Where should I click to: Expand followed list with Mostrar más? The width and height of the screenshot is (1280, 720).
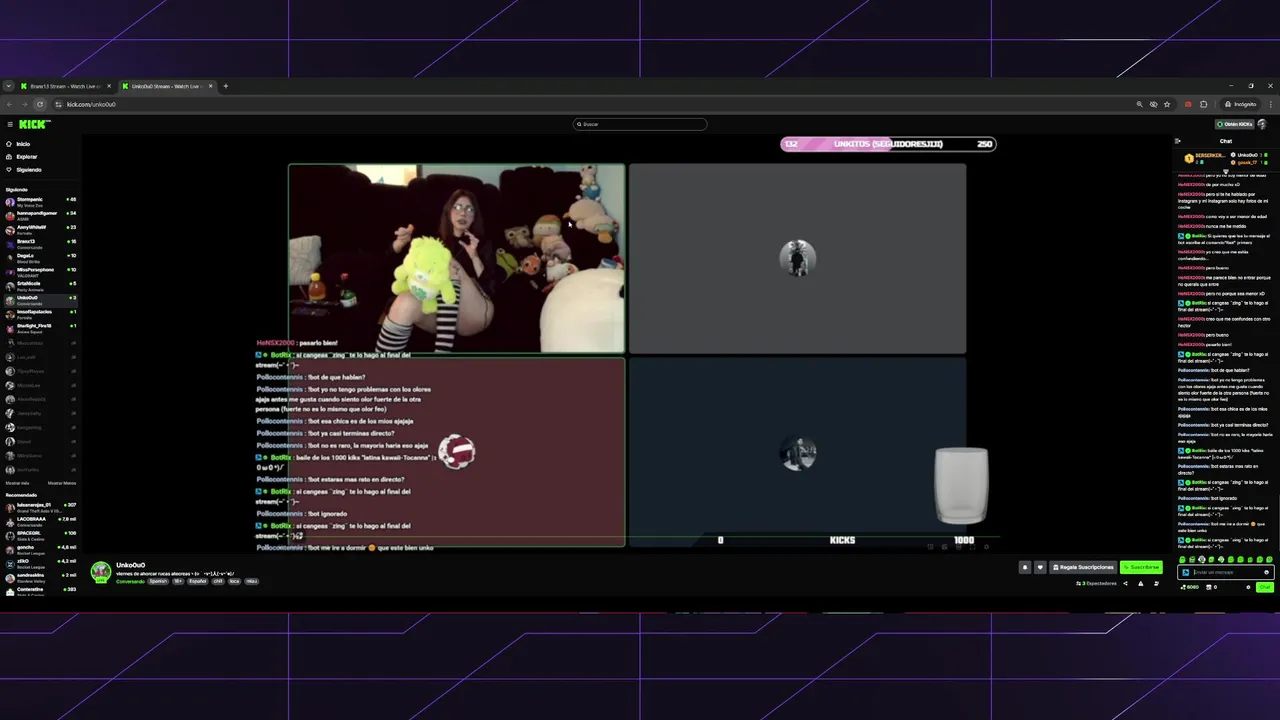(x=17, y=483)
